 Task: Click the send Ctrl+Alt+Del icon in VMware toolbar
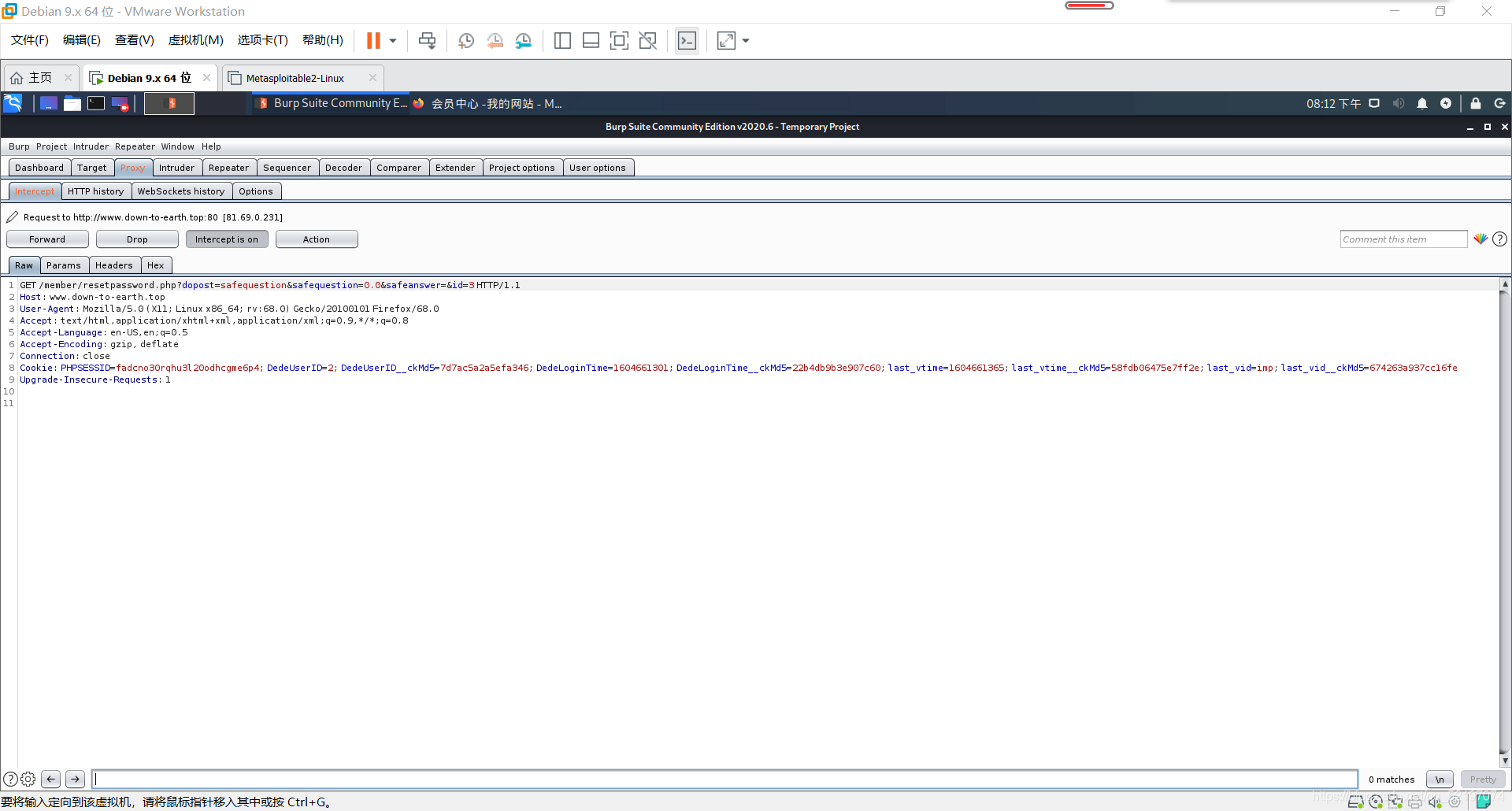427,41
